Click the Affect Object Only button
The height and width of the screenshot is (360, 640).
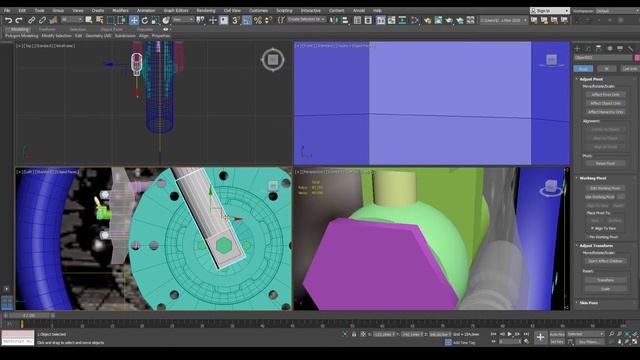pos(605,103)
